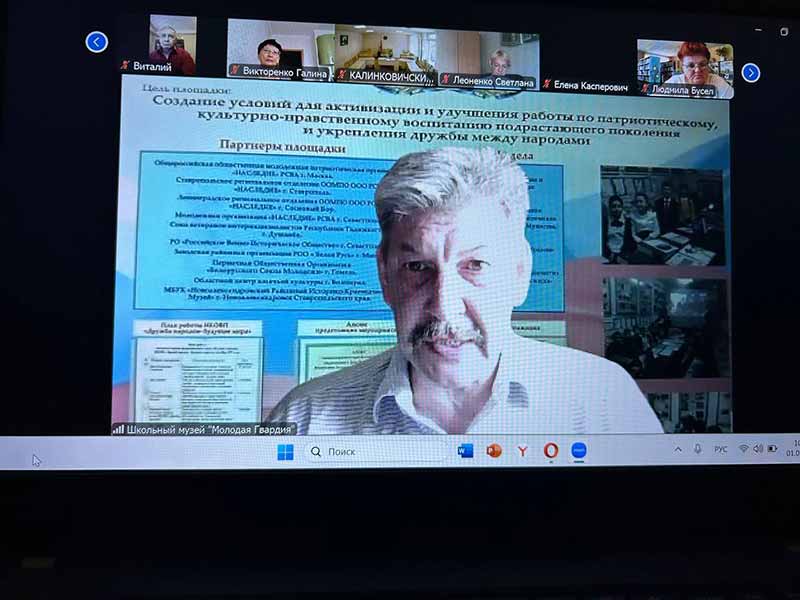Click the Елена Касперович name label
The width and height of the screenshot is (800, 600).
(x=591, y=86)
